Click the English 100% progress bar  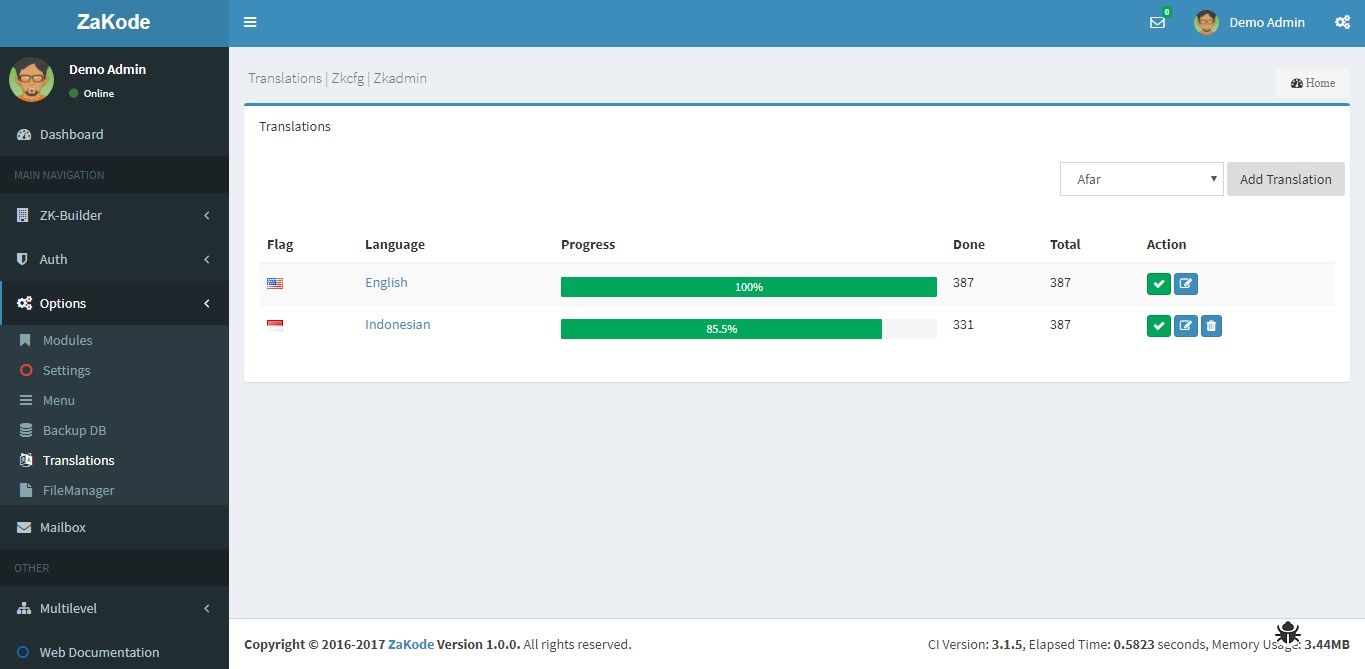click(x=748, y=287)
